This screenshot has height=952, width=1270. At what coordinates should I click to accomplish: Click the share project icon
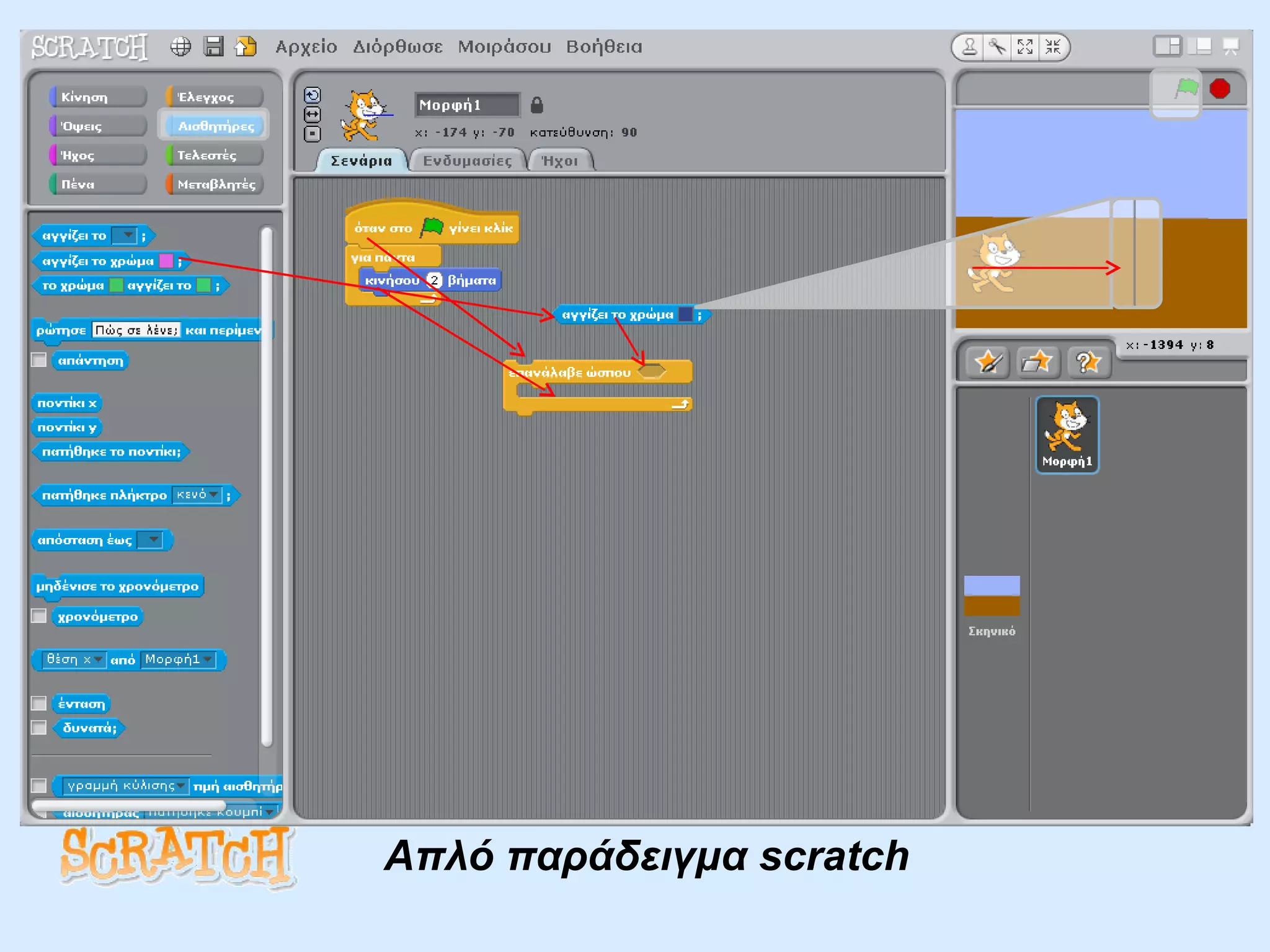pos(246,46)
